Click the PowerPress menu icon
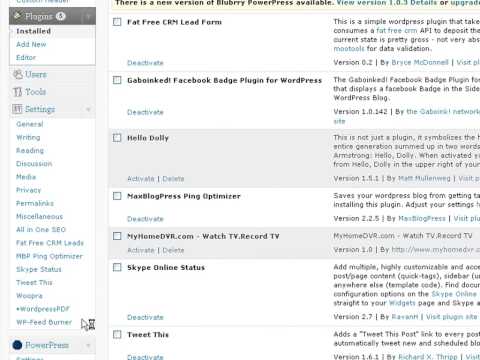The image size is (480, 360). (x=17, y=345)
